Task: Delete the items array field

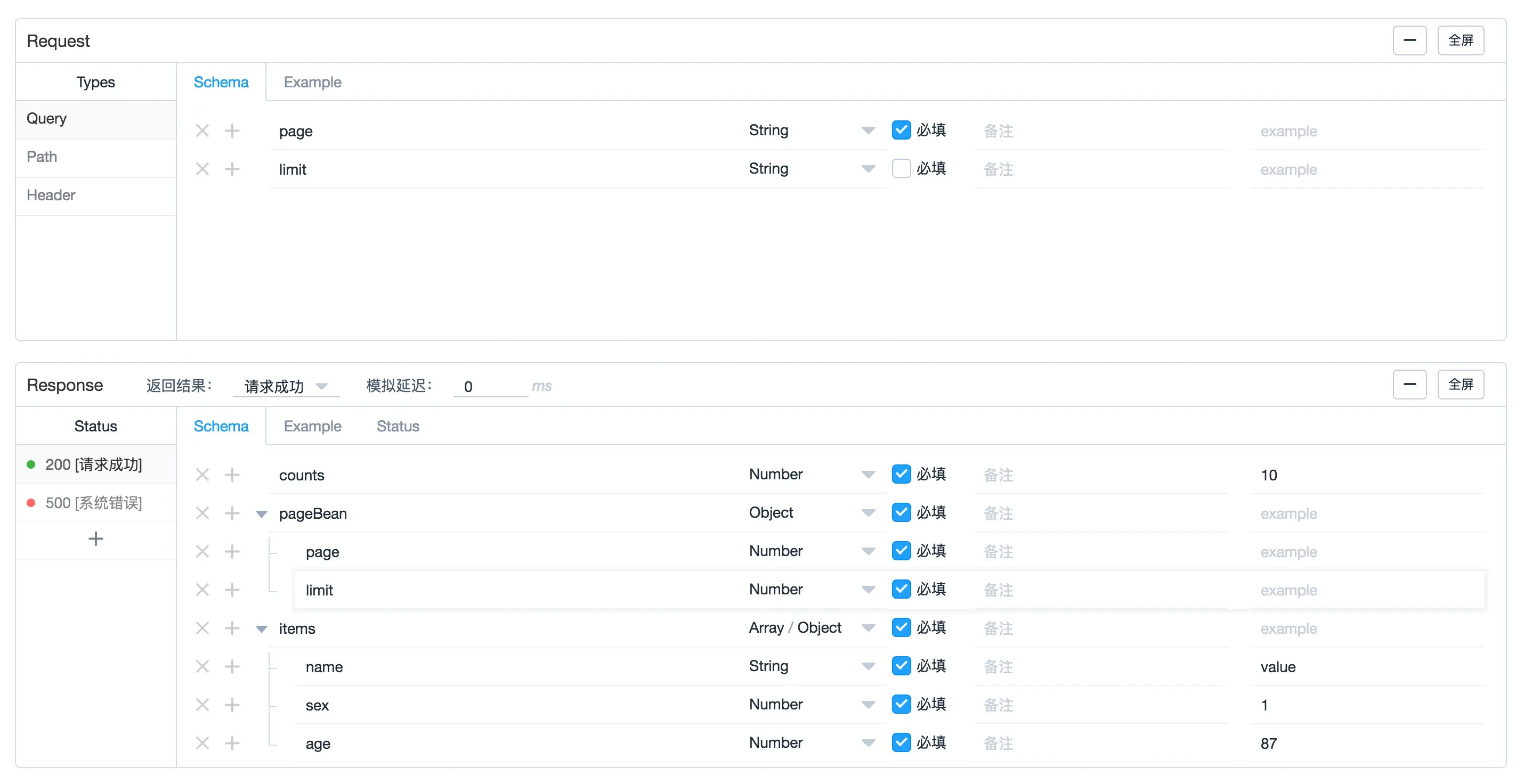Action: [202, 628]
